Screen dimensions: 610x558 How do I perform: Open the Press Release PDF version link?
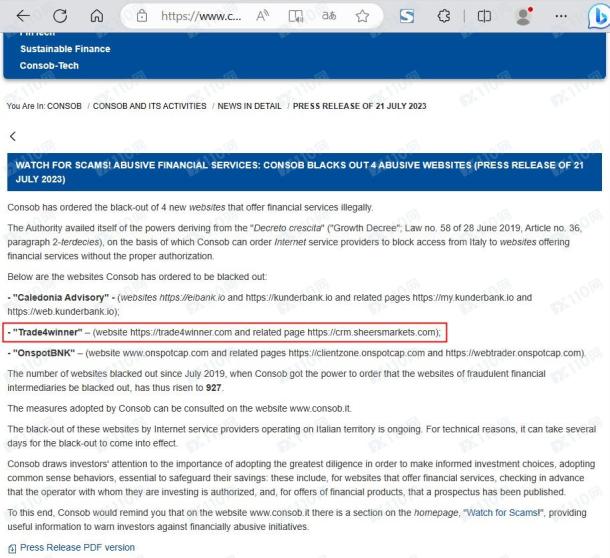point(77,547)
